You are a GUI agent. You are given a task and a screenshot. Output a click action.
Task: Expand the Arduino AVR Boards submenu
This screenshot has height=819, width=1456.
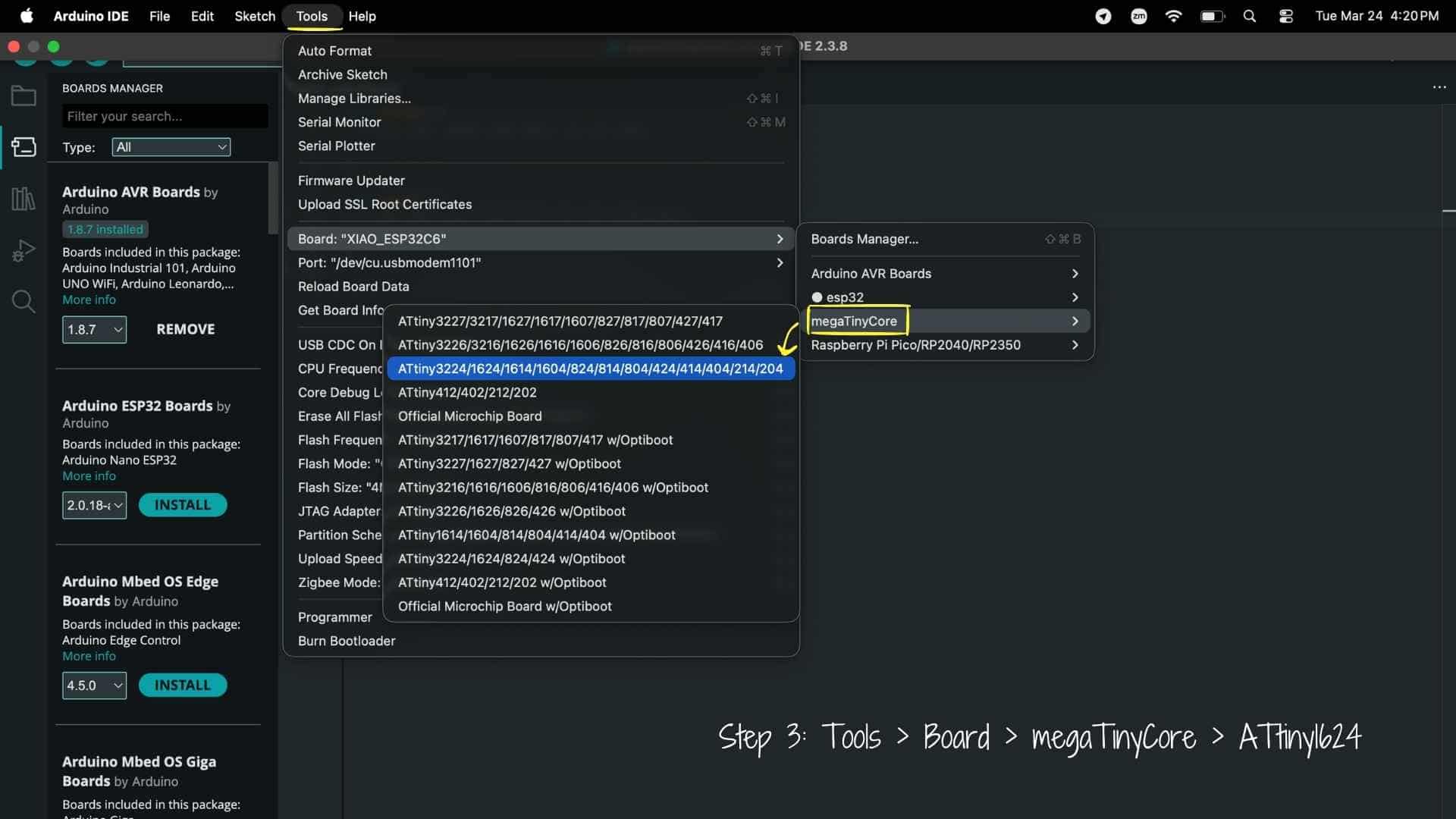tap(944, 274)
